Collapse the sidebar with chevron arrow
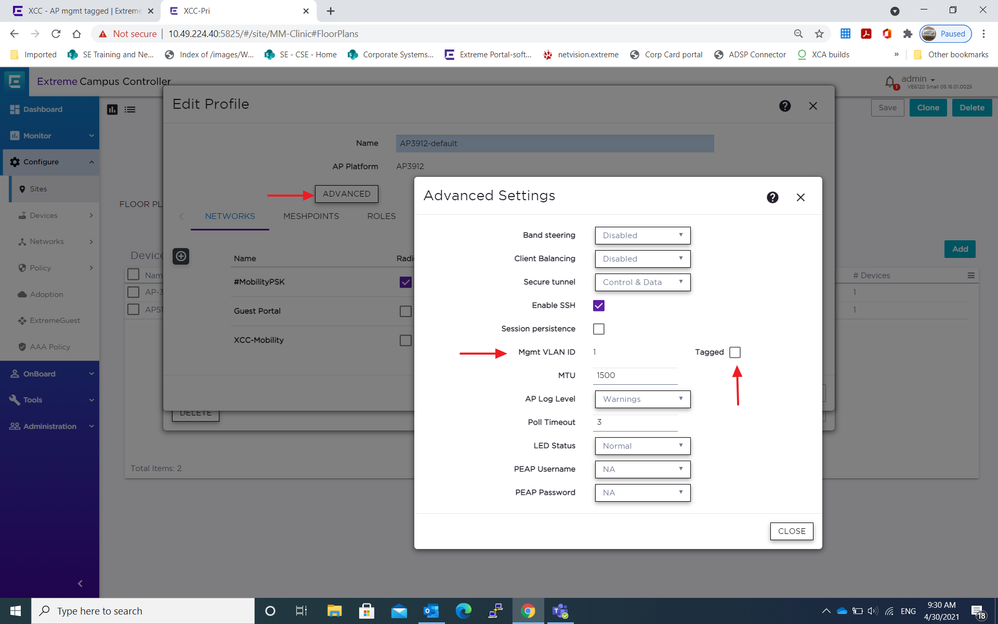Image resolution: width=998 pixels, height=624 pixels. coord(80,583)
